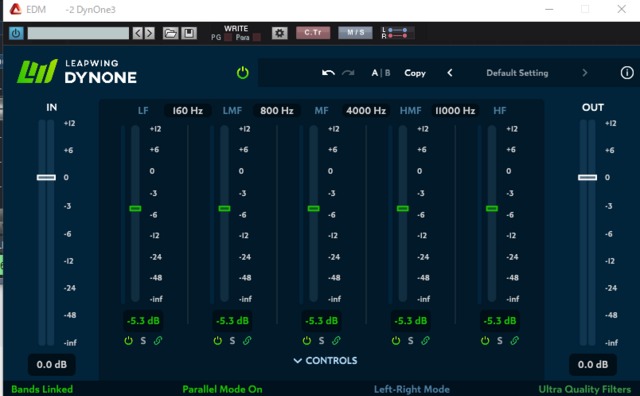Click the LF band -5.3 dB value
640x396 pixels.
pyautogui.click(x=143, y=320)
